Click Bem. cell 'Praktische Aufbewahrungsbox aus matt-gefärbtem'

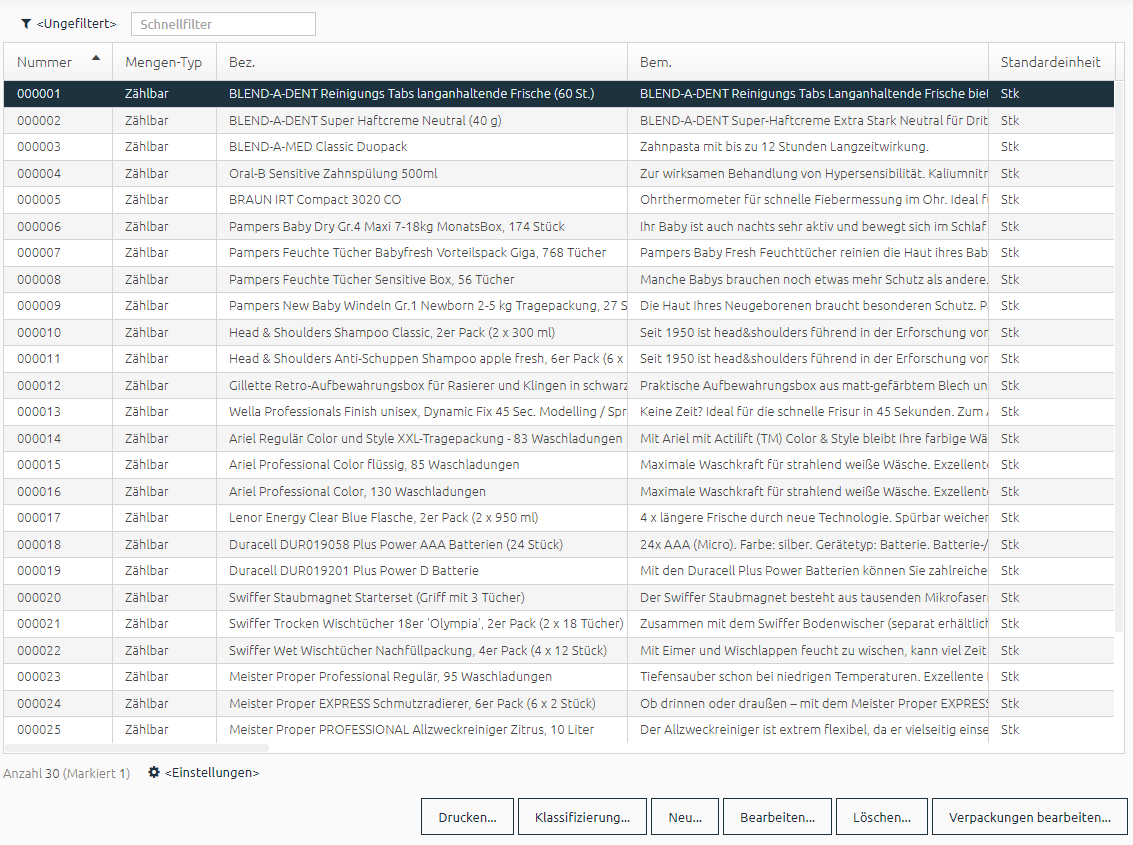(x=808, y=385)
